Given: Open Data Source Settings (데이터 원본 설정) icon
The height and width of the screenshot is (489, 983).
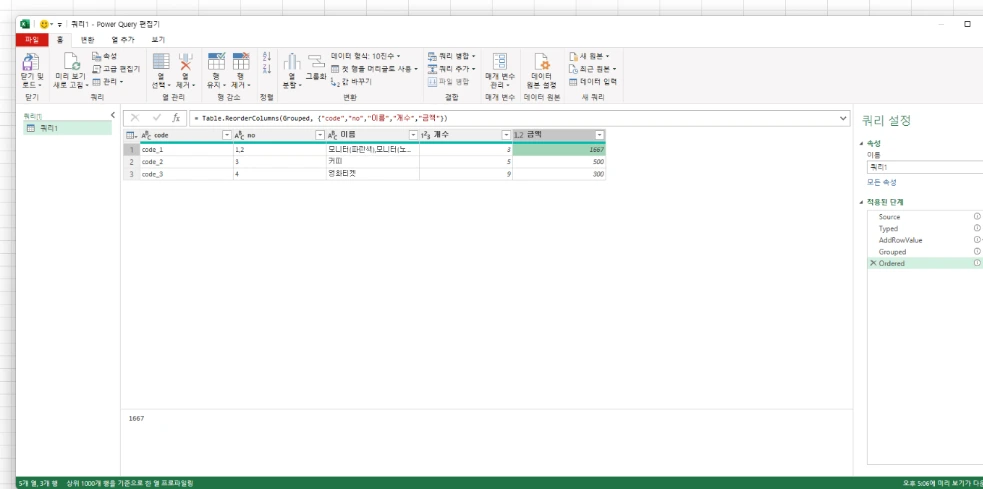Looking at the screenshot, I should coord(541,61).
